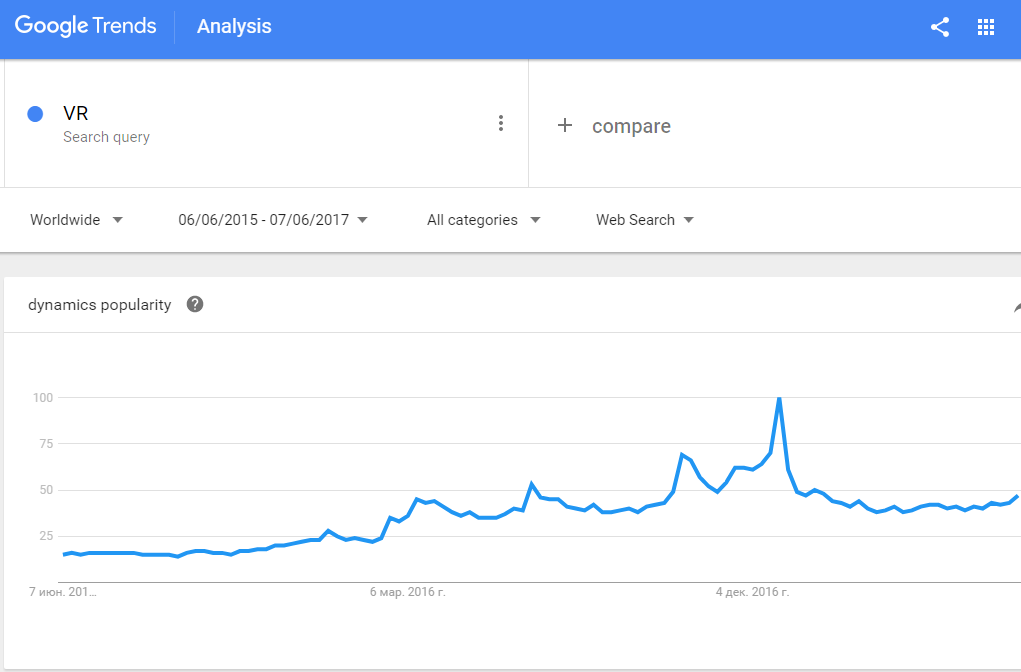Image resolution: width=1021 pixels, height=672 pixels.
Task: Click the blue dot next to VR
Action: (x=35, y=114)
